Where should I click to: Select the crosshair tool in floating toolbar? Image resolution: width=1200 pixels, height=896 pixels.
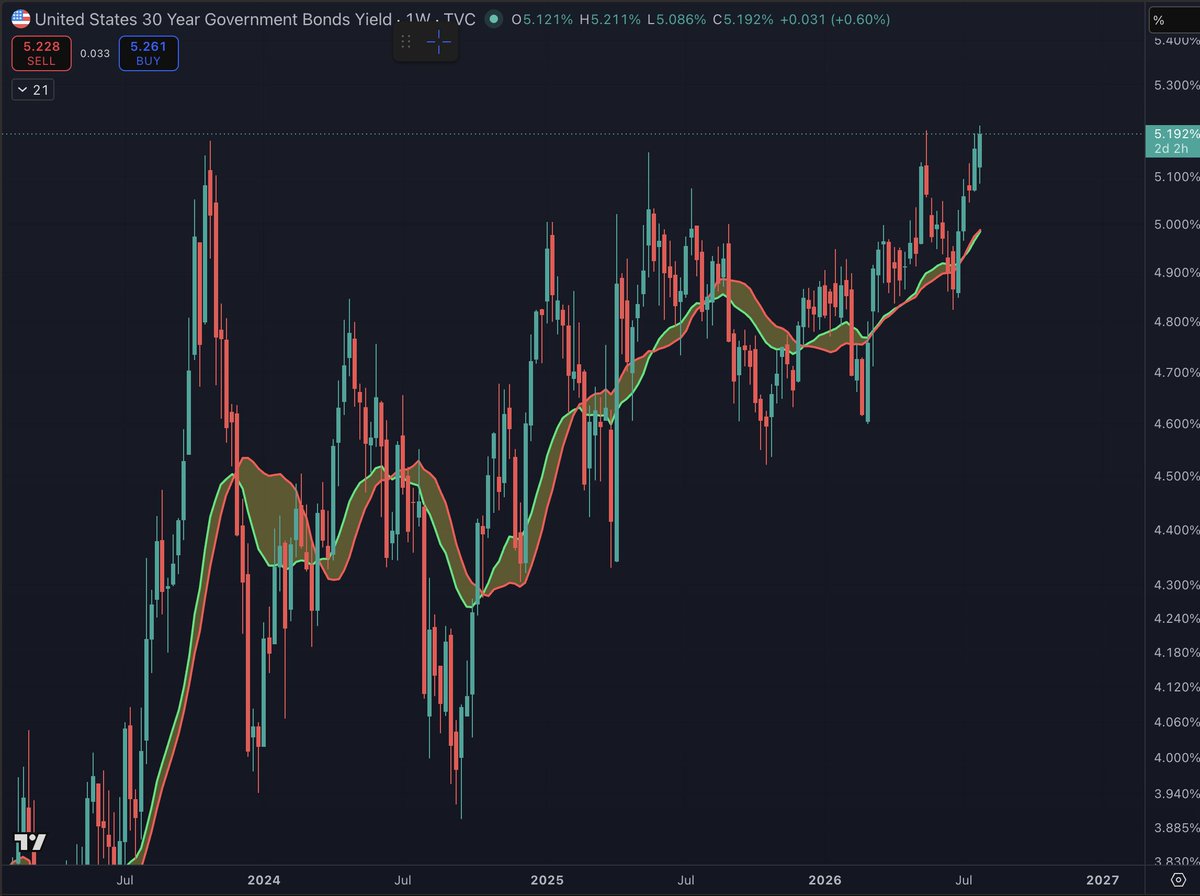439,41
